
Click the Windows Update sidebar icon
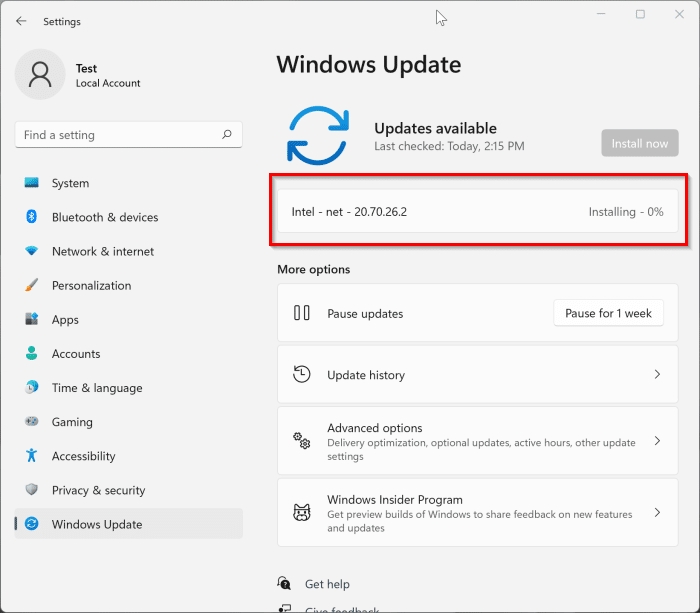pyautogui.click(x=32, y=523)
